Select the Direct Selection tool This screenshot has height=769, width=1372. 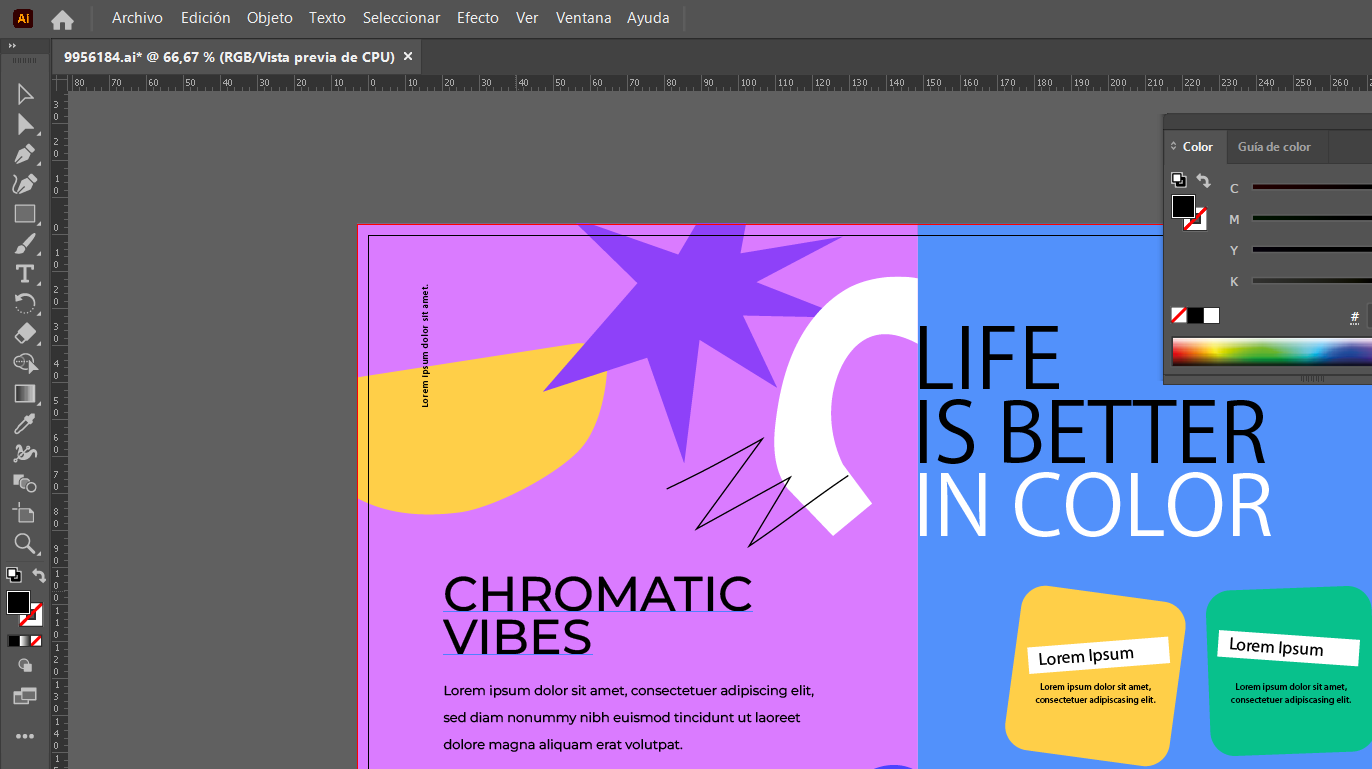pos(25,124)
